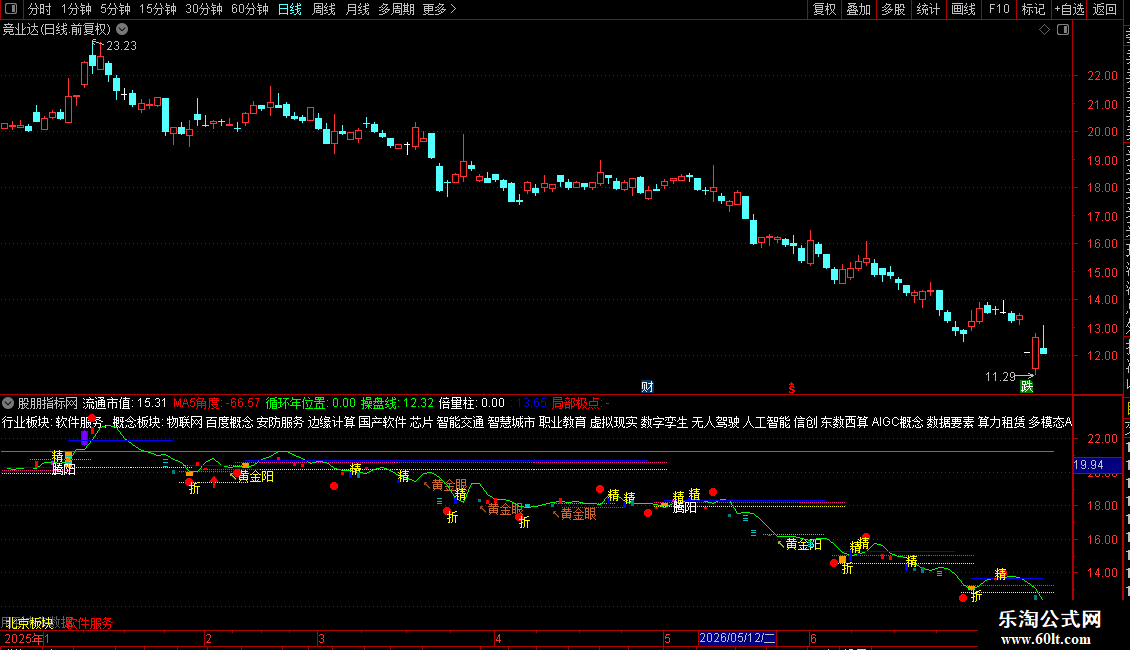1130x650 pixels.
Task: Click the 复权 button
Action: pos(824,9)
